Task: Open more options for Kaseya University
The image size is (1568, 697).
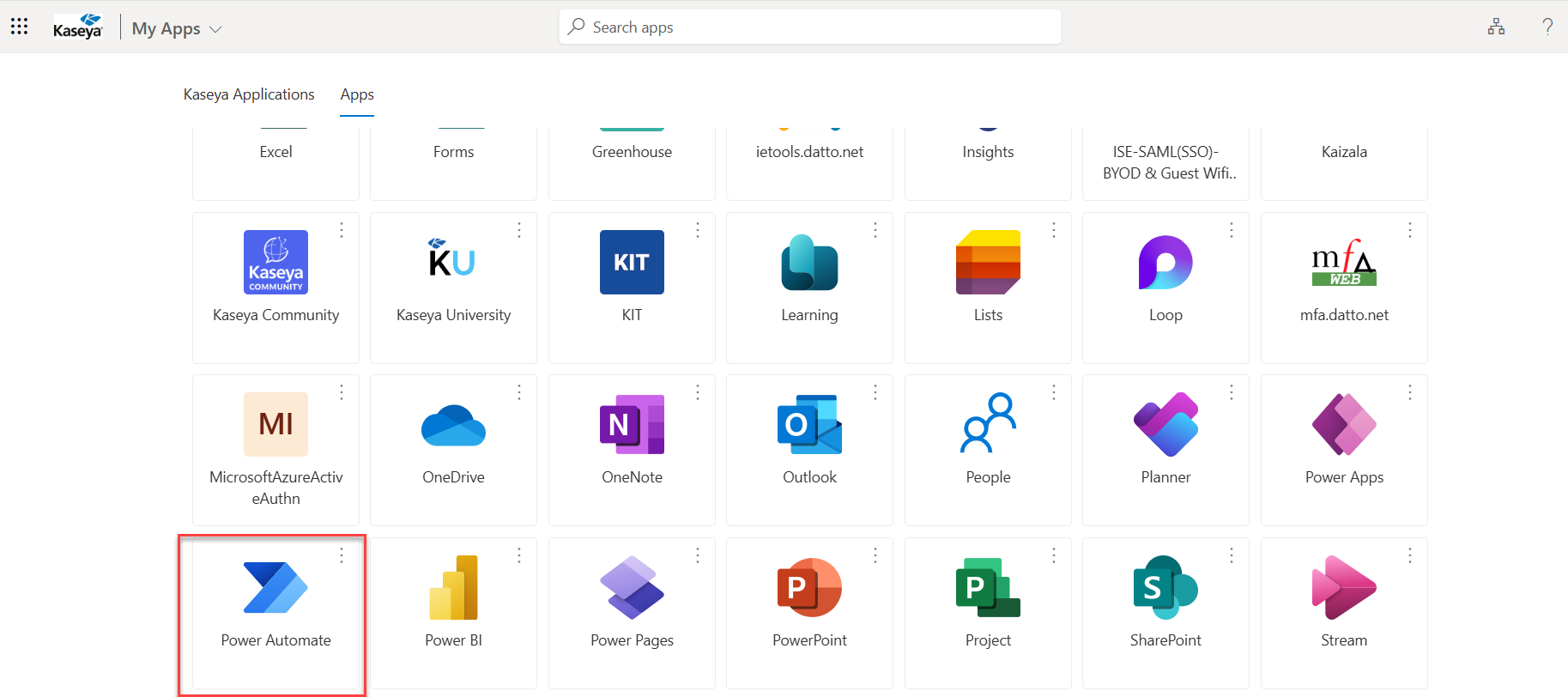Action: (x=519, y=230)
